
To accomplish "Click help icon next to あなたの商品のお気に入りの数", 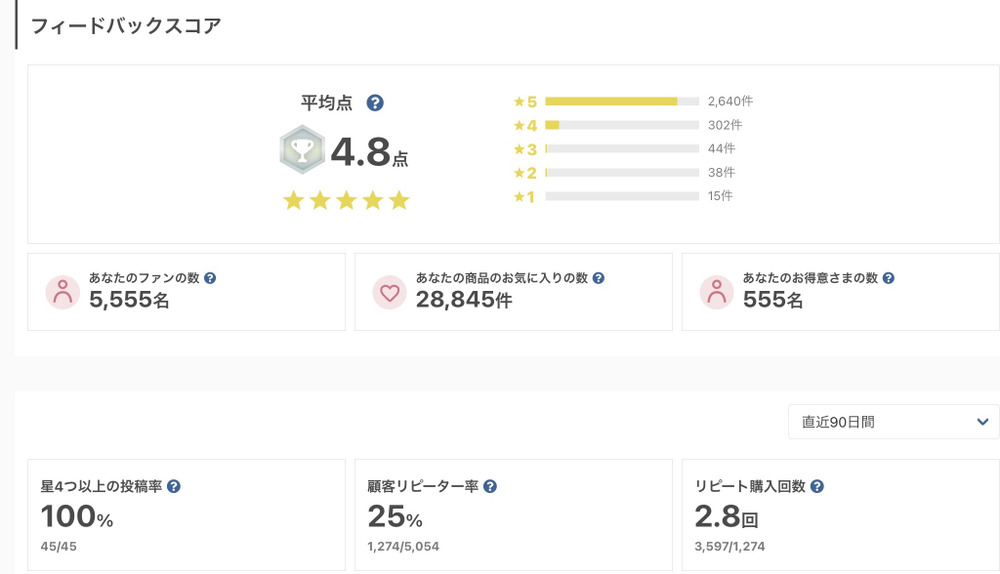I will point(598,278).
